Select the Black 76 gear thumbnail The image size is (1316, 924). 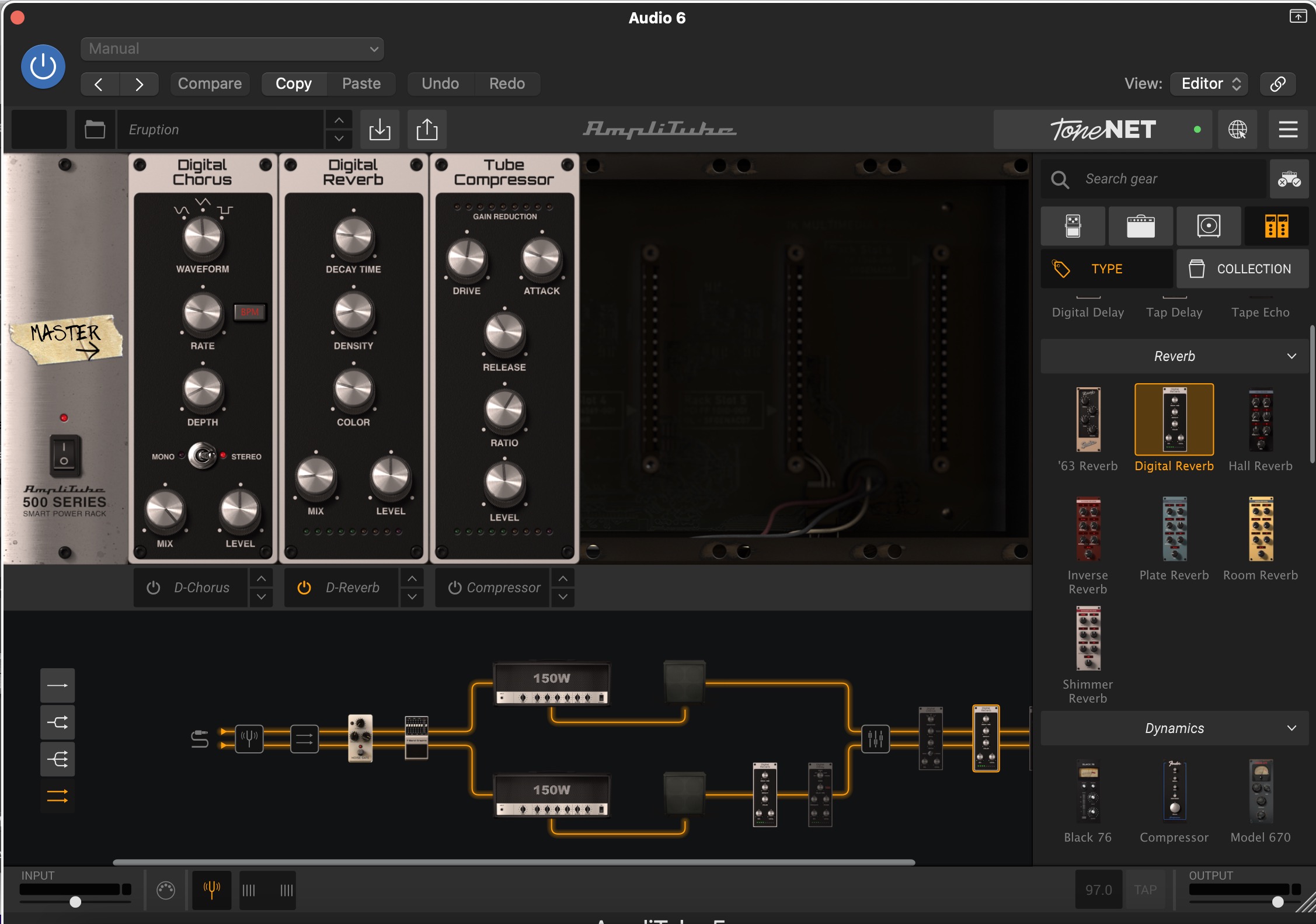[x=1088, y=791]
